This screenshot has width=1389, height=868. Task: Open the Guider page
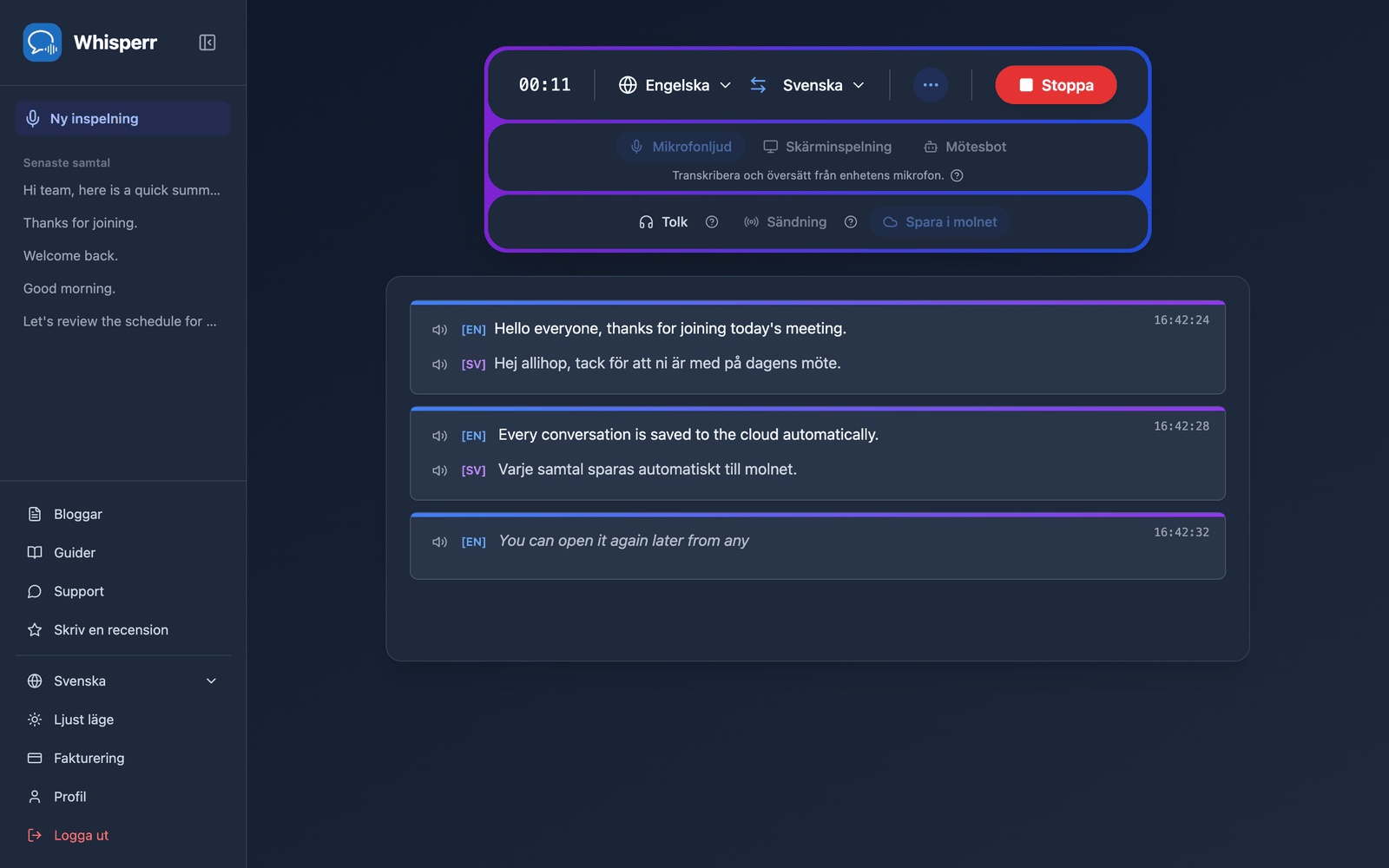tap(122, 553)
